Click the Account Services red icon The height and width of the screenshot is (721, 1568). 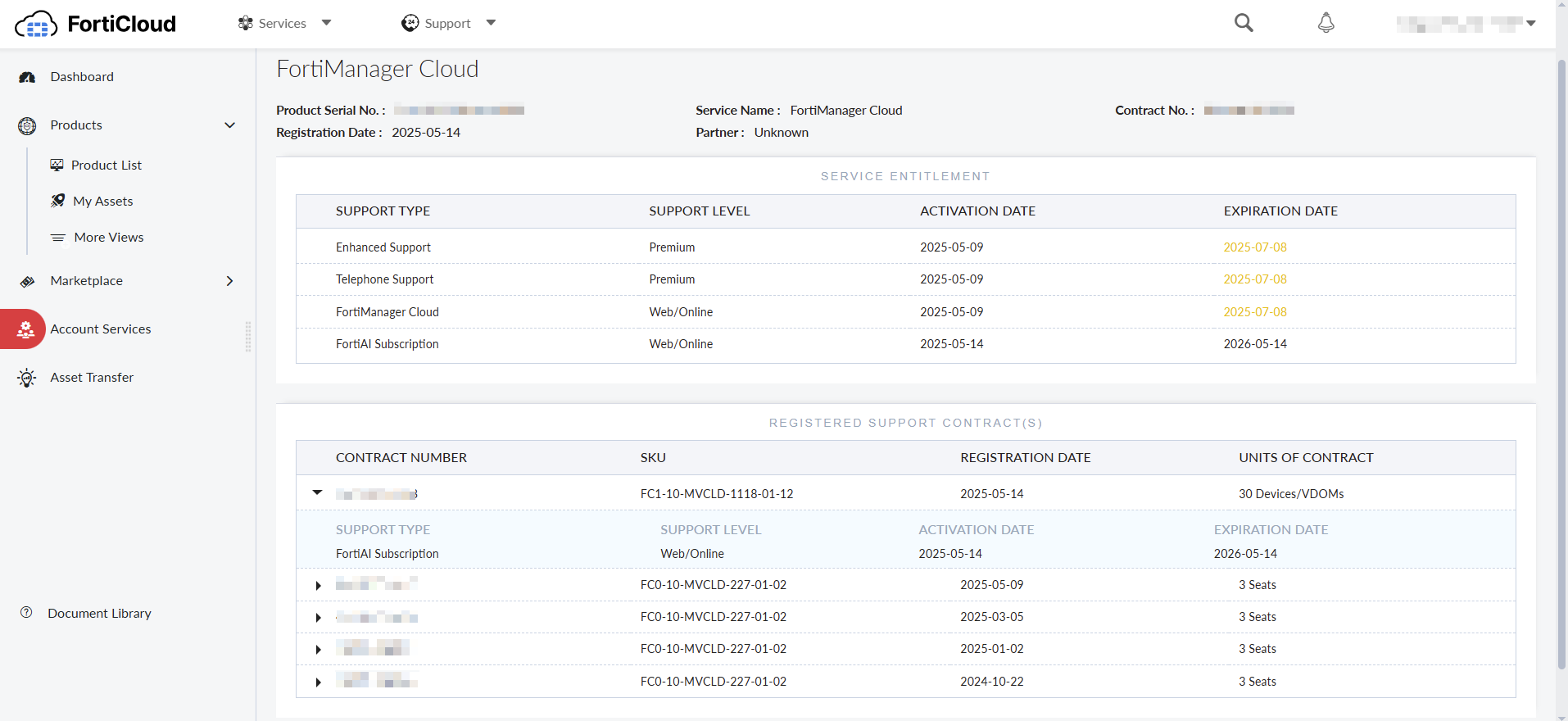[25, 329]
